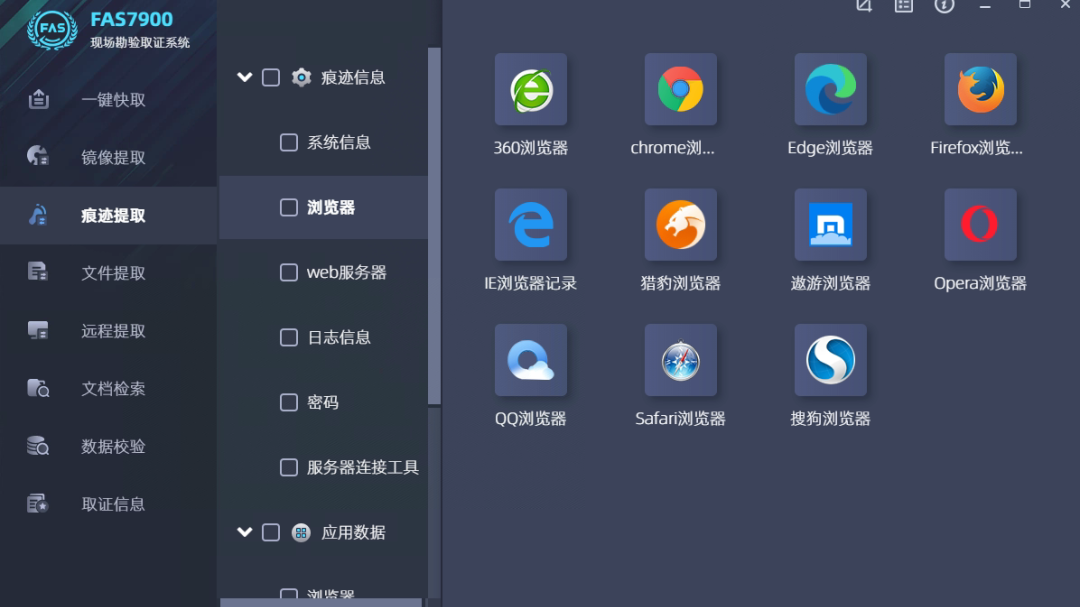Switch to 文档检索 section

[x=109, y=389]
